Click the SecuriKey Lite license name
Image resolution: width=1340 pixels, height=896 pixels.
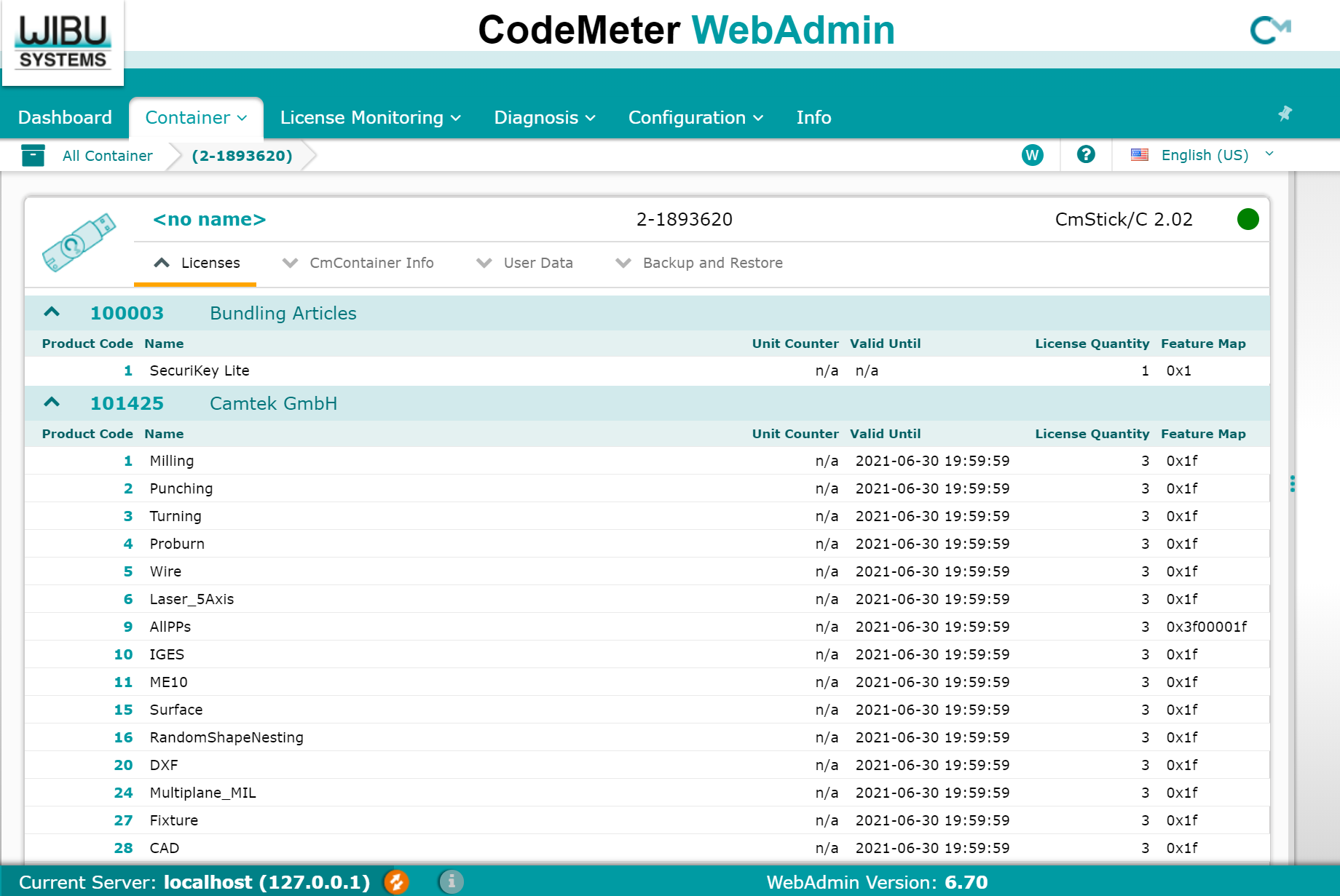point(200,370)
